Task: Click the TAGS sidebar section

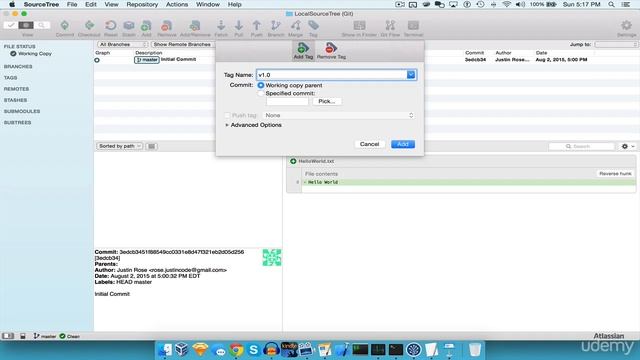Action: (x=11, y=78)
